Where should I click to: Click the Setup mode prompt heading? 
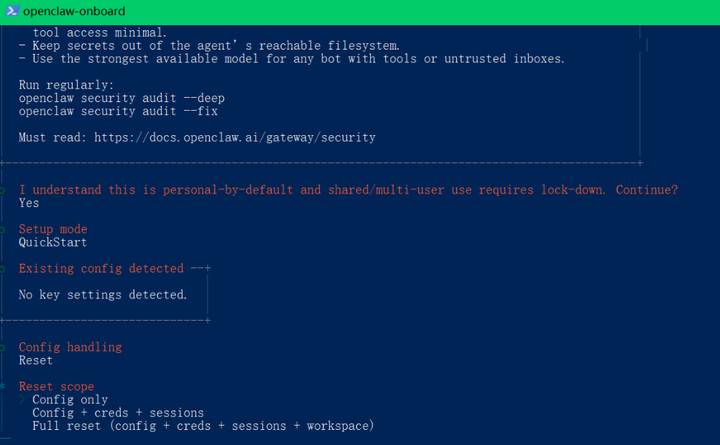(x=53, y=229)
